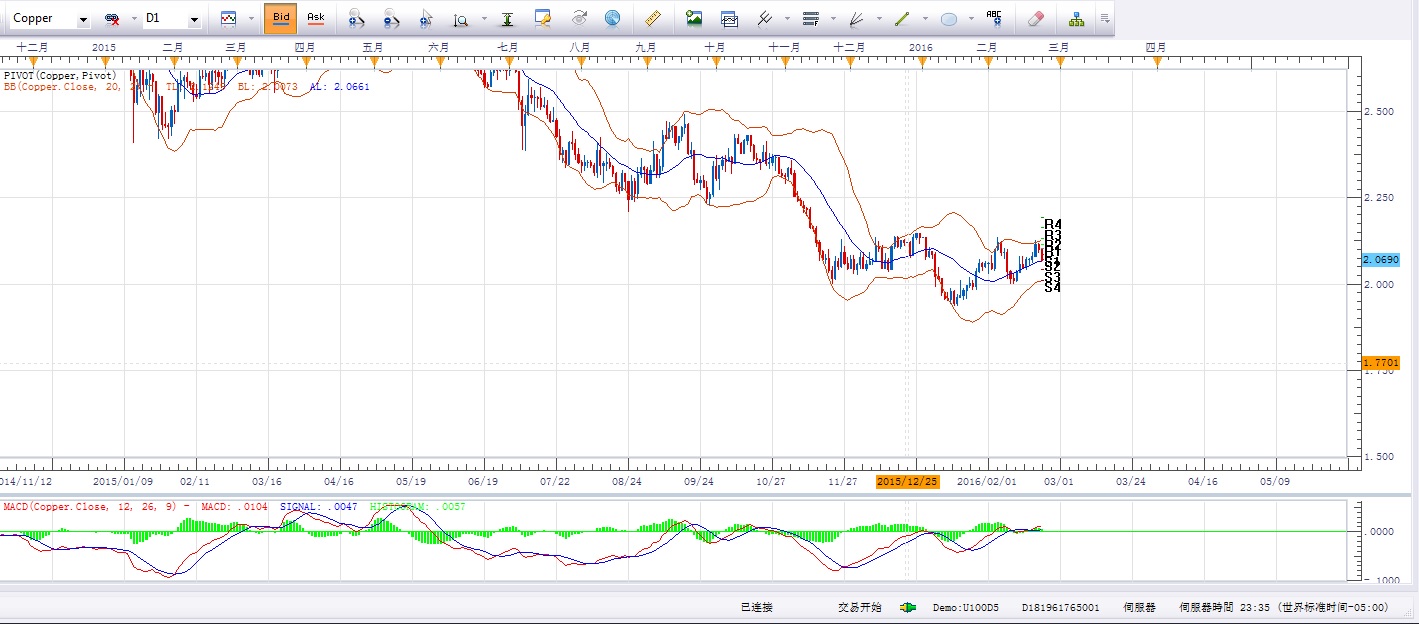Click the MACD(Copper.Close, 12, 26, 9) label
The image size is (1419, 624).
point(90,507)
